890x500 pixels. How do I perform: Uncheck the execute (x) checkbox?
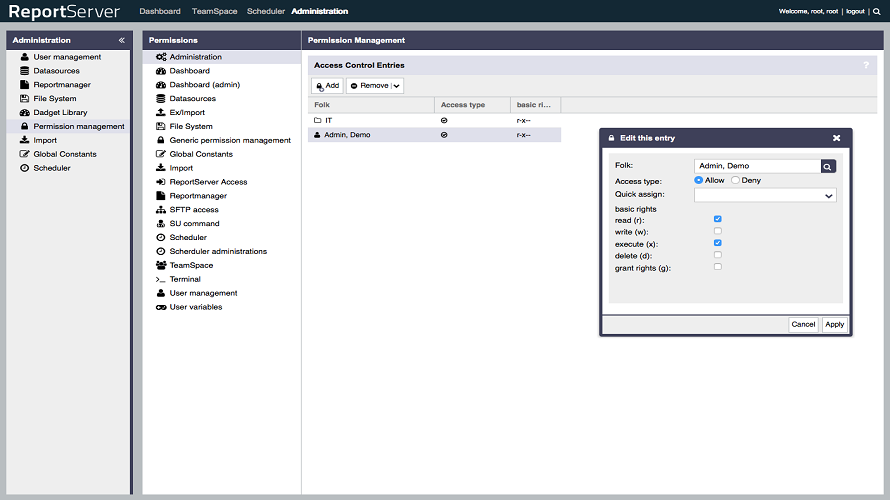(718, 243)
